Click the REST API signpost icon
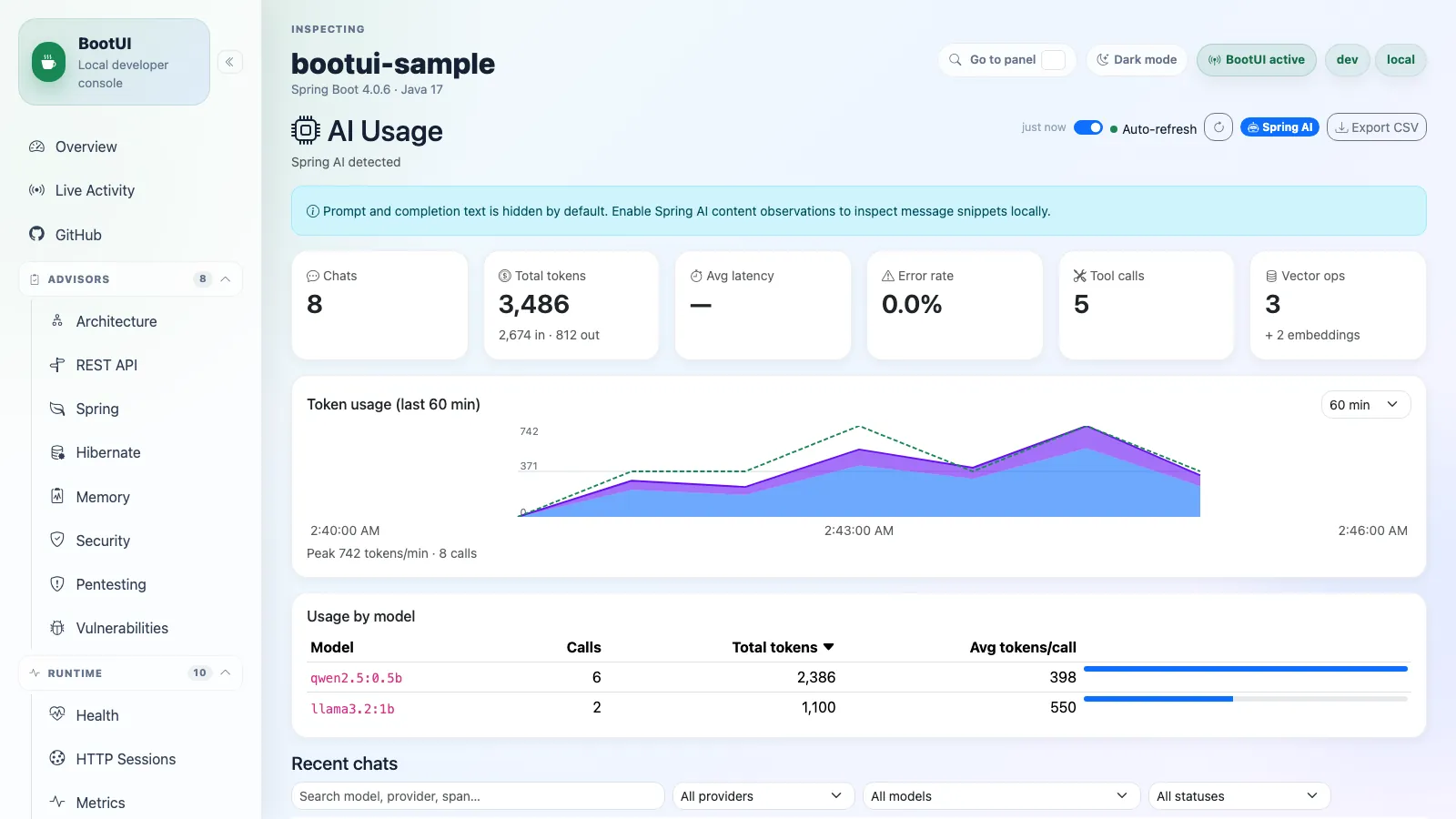 57,365
